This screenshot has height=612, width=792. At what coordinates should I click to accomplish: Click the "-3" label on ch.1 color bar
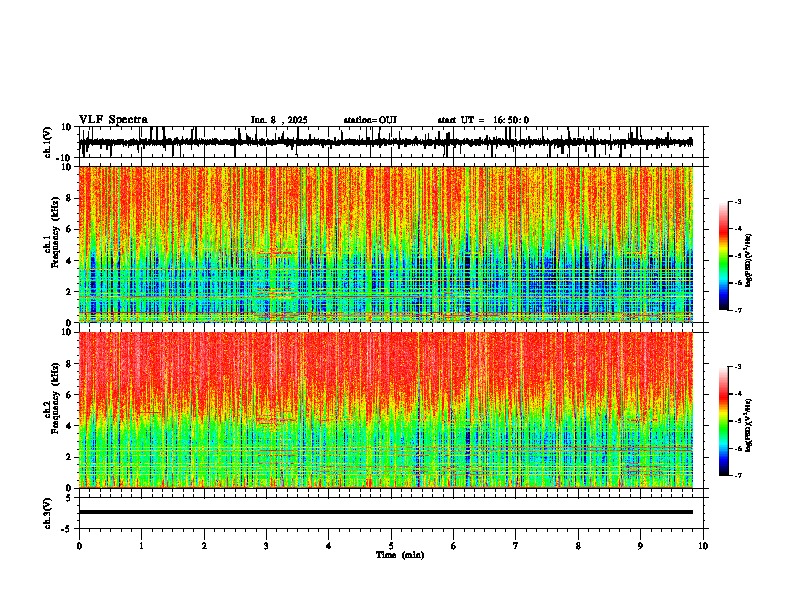click(737, 202)
